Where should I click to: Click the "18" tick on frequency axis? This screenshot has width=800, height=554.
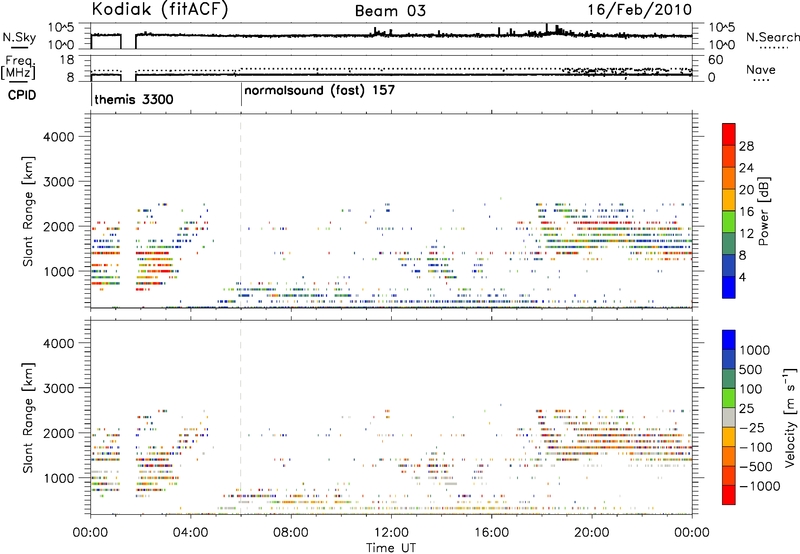click(66, 60)
